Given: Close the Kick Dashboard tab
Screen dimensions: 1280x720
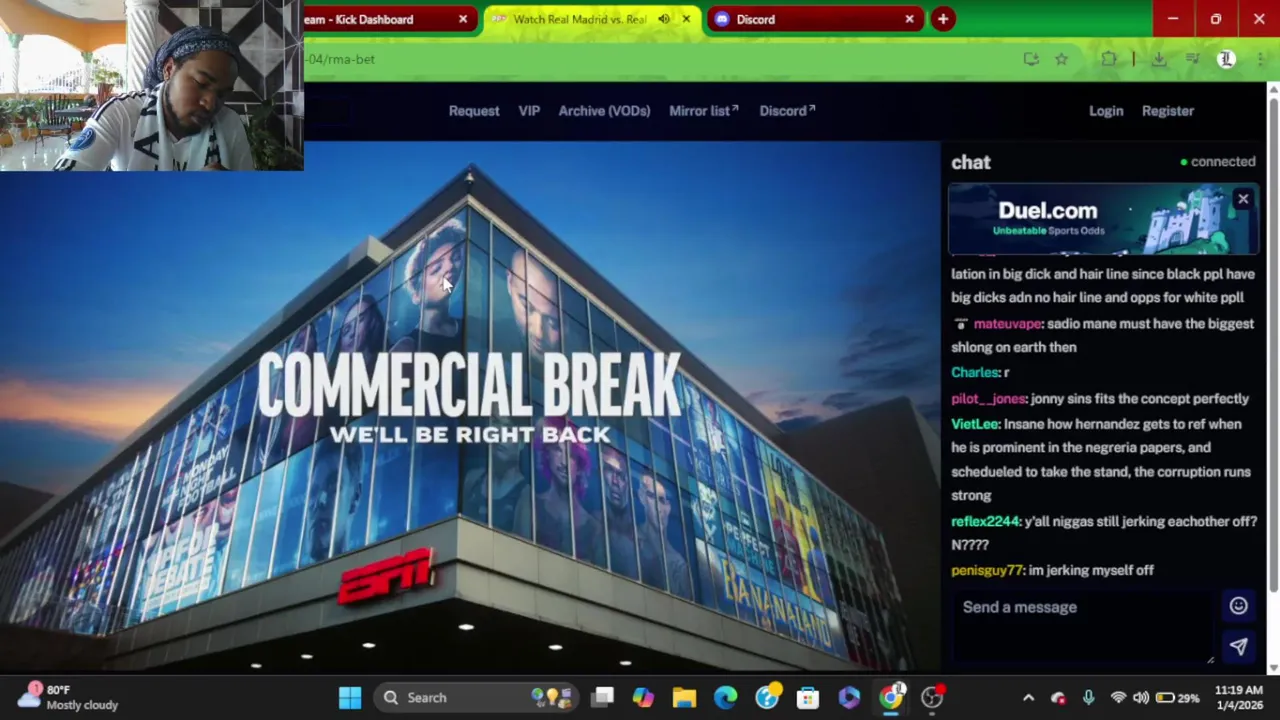Looking at the screenshot, I should 463,19.
